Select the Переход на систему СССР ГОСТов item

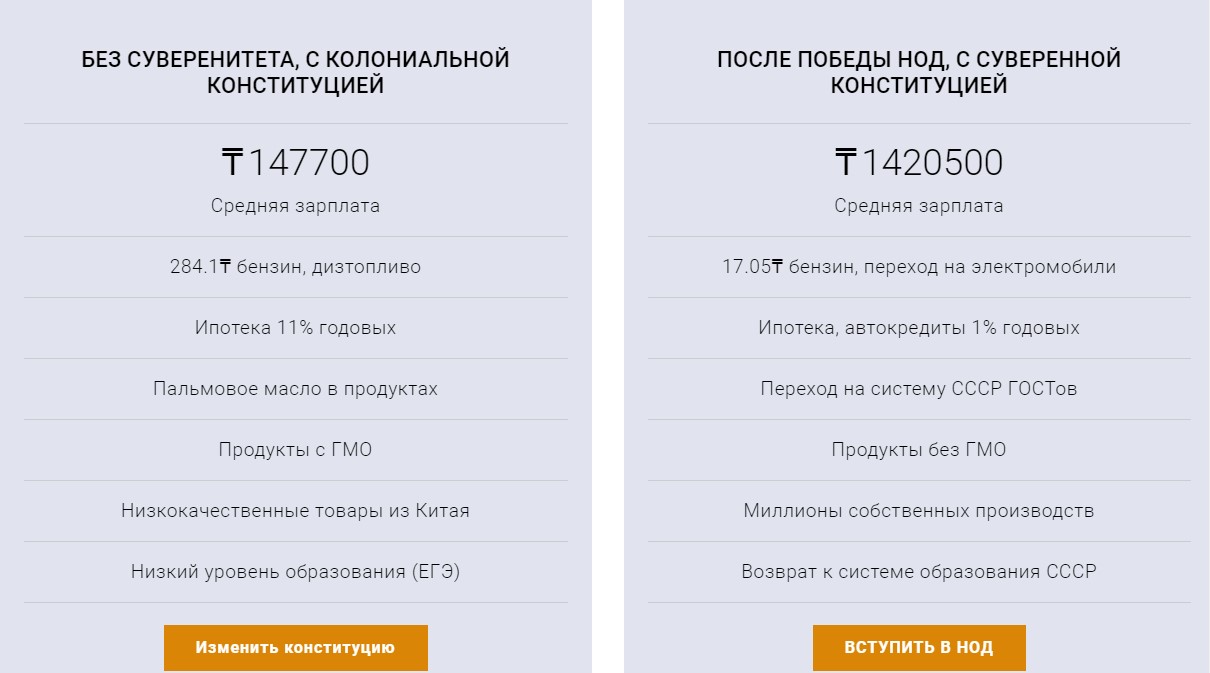coord(919,389)
